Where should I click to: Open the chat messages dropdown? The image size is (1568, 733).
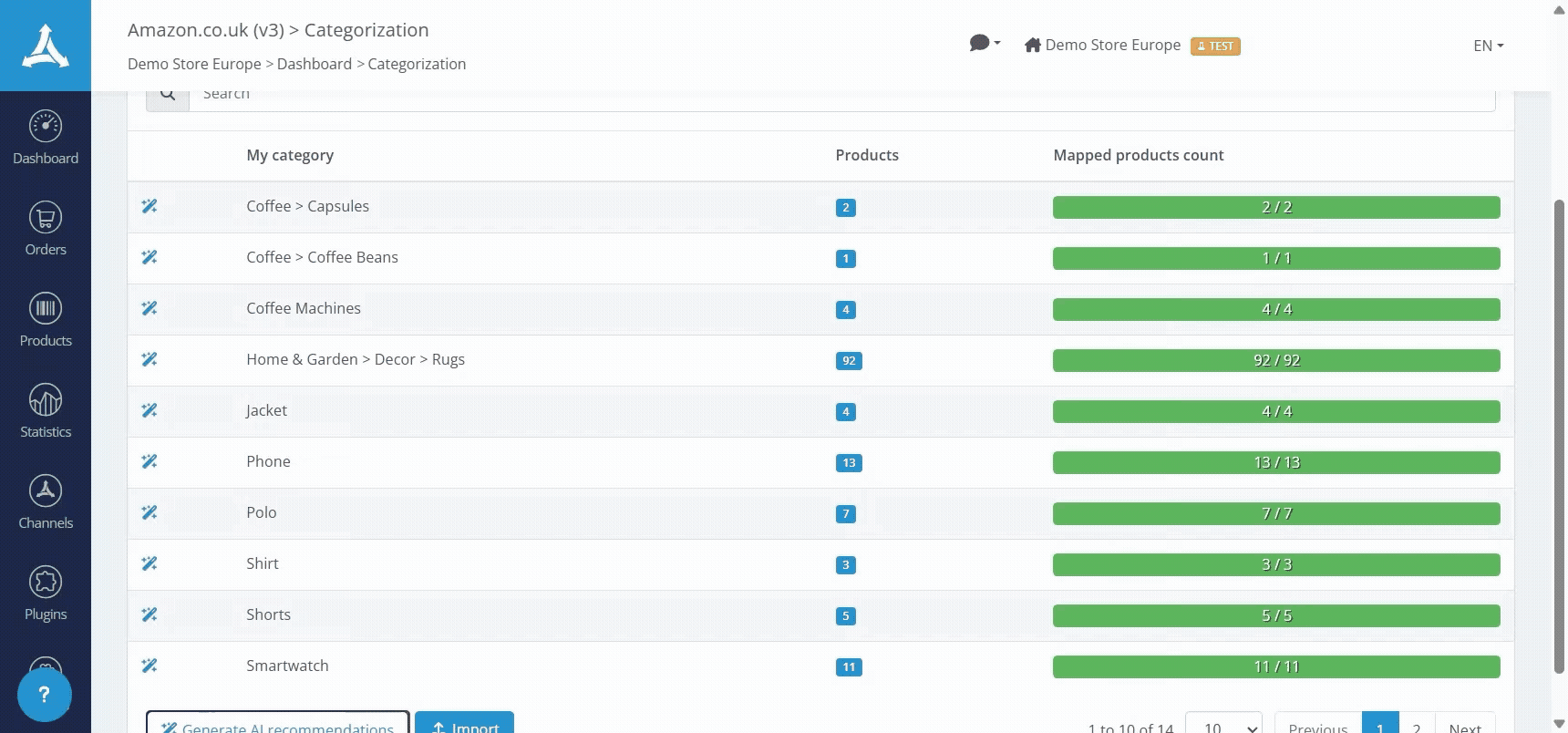pyautogui.click(x=985, y=44)
